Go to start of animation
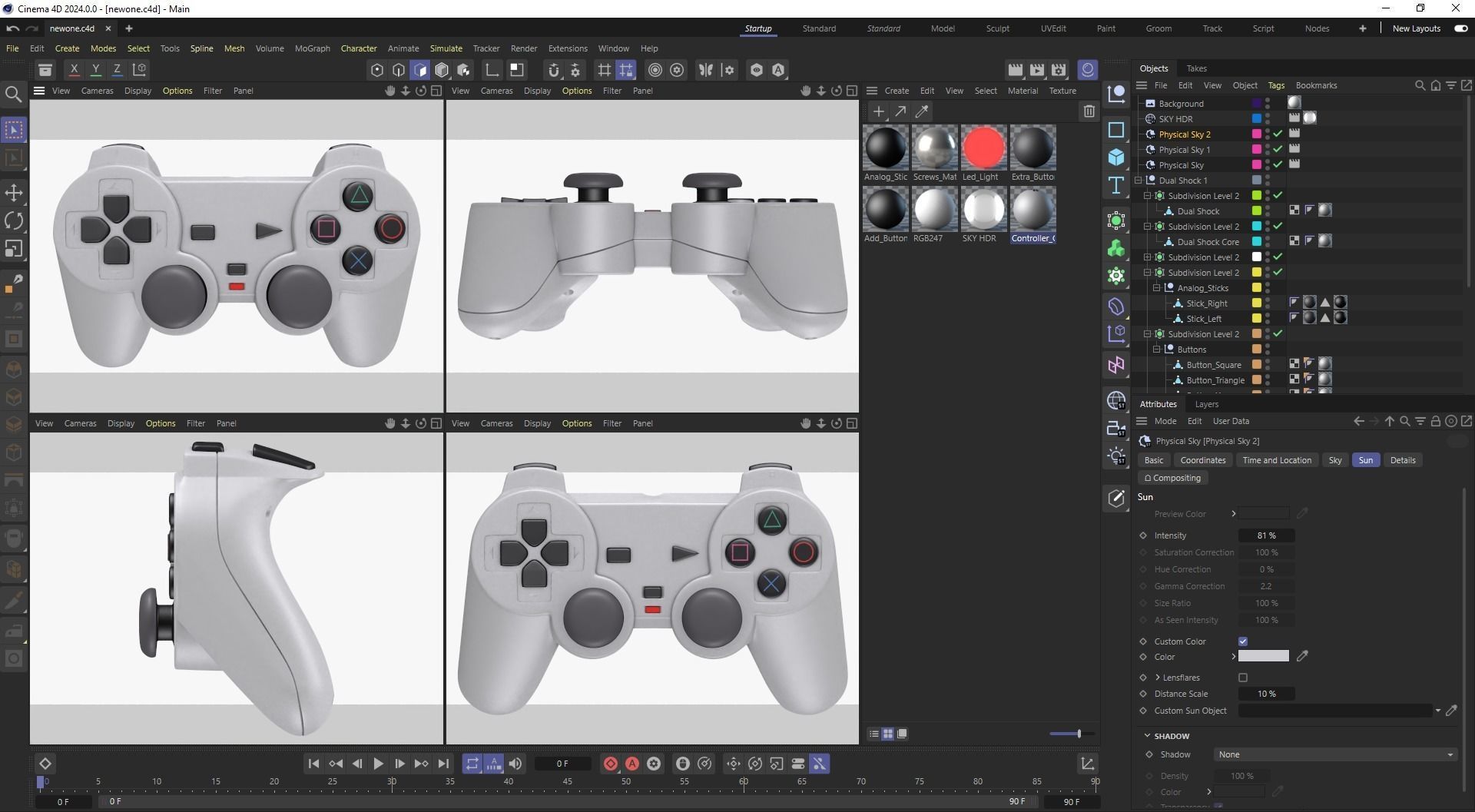Image resolution: width=1475 pixels, height=812 pixels. pos(313,764)
